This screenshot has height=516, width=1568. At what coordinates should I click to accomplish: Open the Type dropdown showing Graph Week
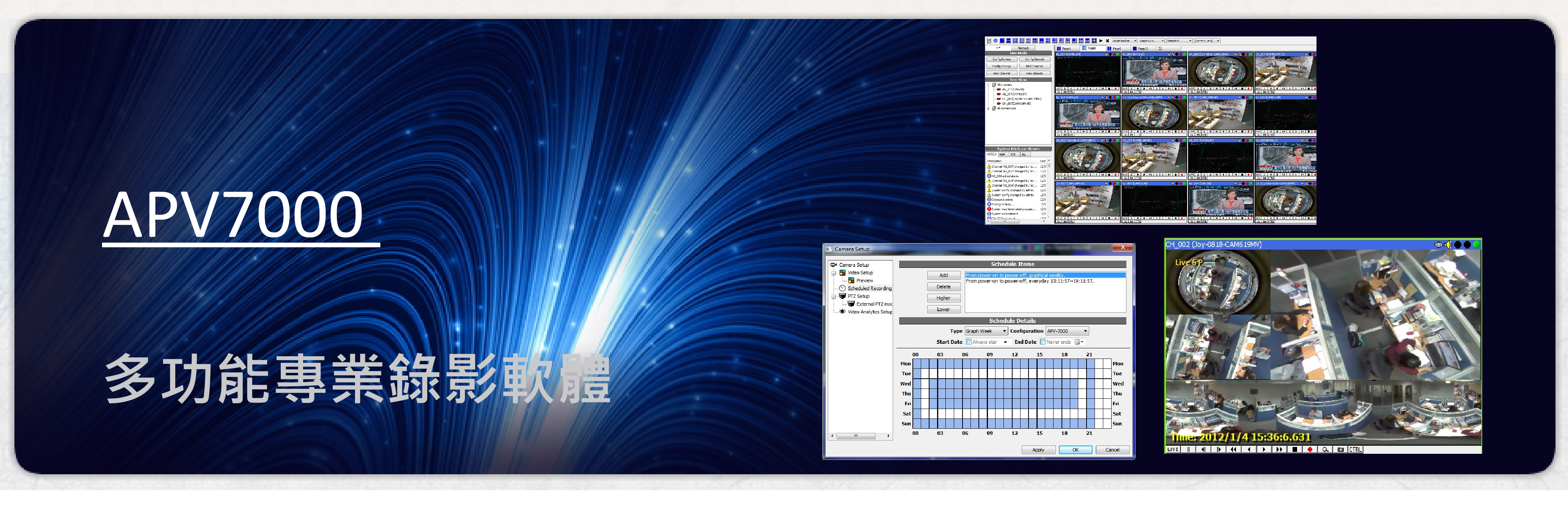[x=987, y=331]
